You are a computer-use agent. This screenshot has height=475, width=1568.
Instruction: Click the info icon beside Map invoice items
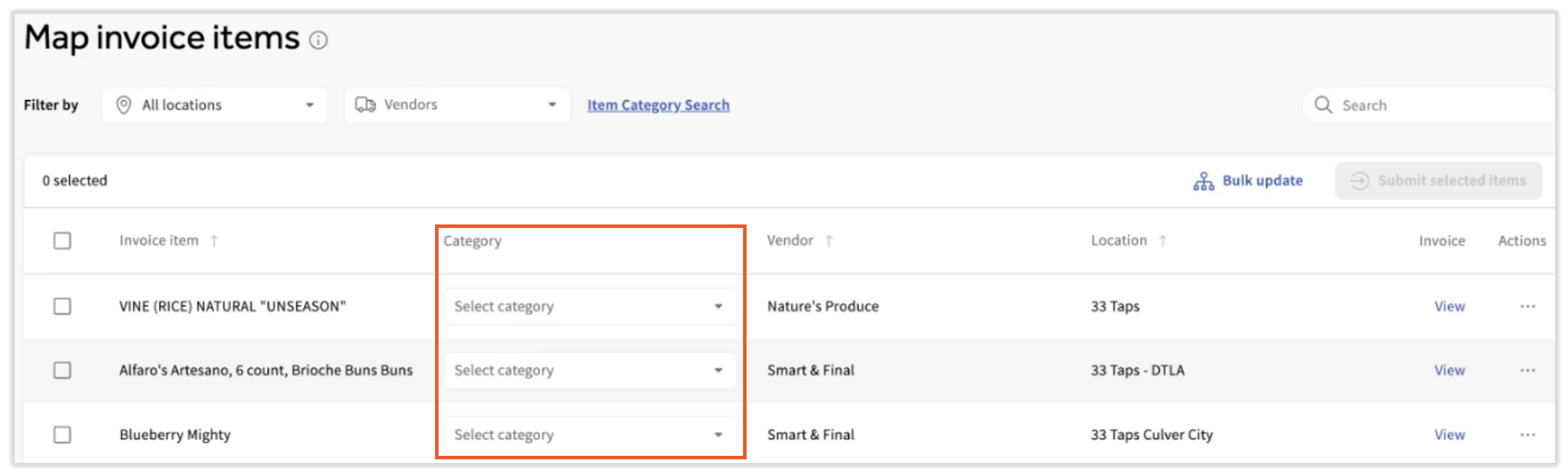coord(318,40)
